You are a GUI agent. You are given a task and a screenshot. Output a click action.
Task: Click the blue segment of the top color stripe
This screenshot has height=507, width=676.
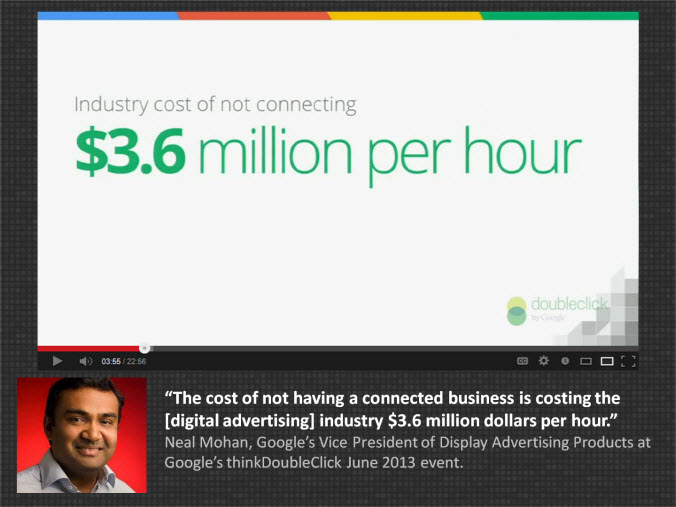click(x=108, y=16)
